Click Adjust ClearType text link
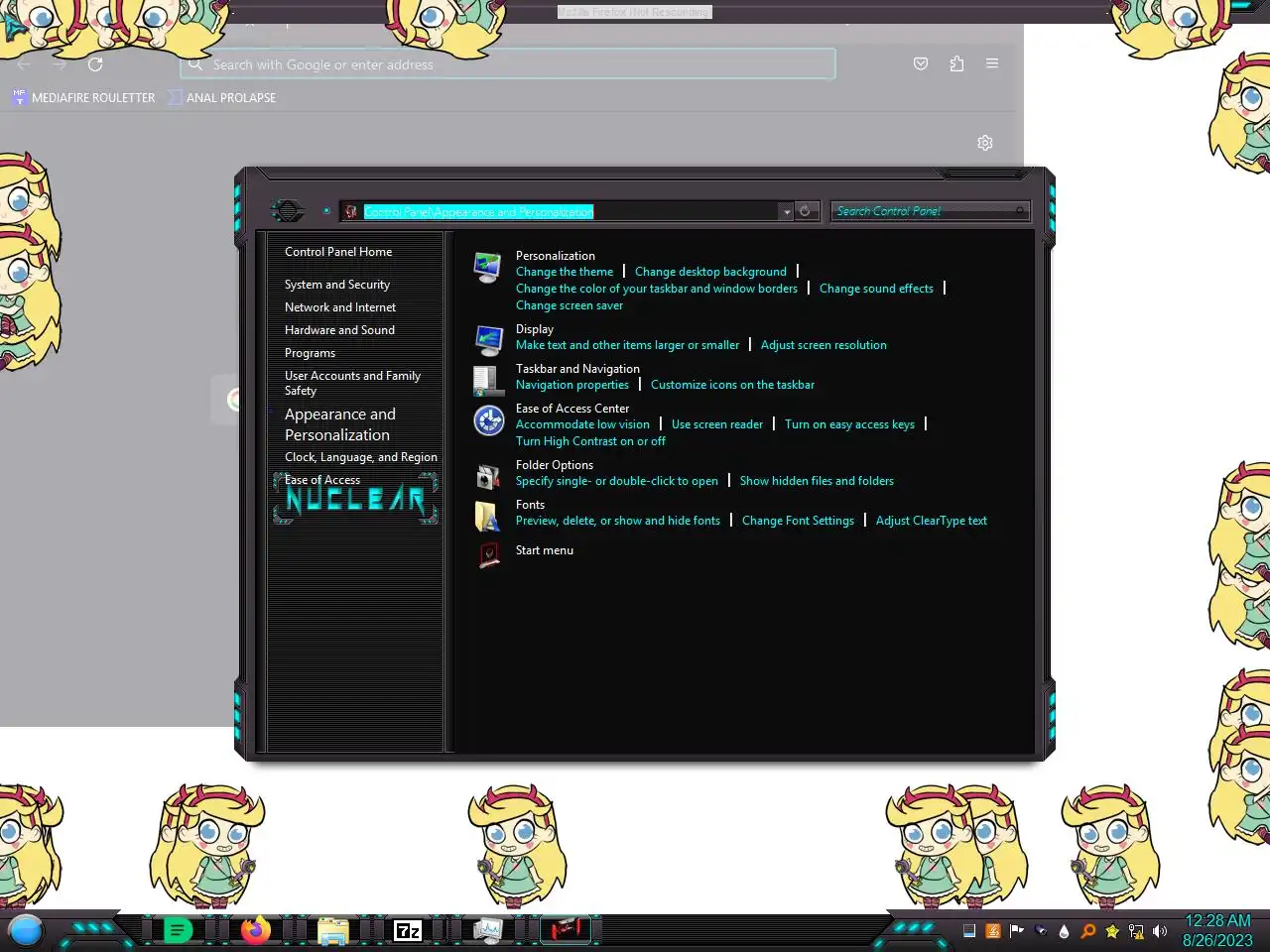 pos(931,521)
